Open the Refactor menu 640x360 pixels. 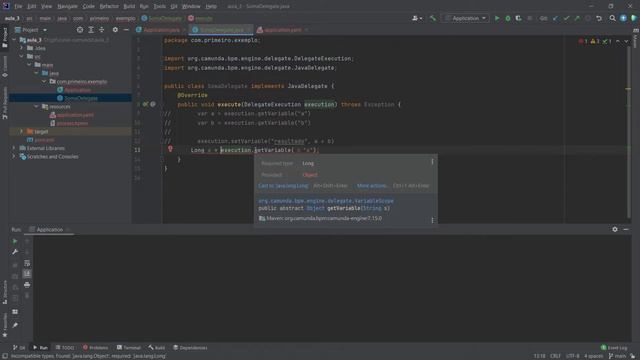click(109, 7)
